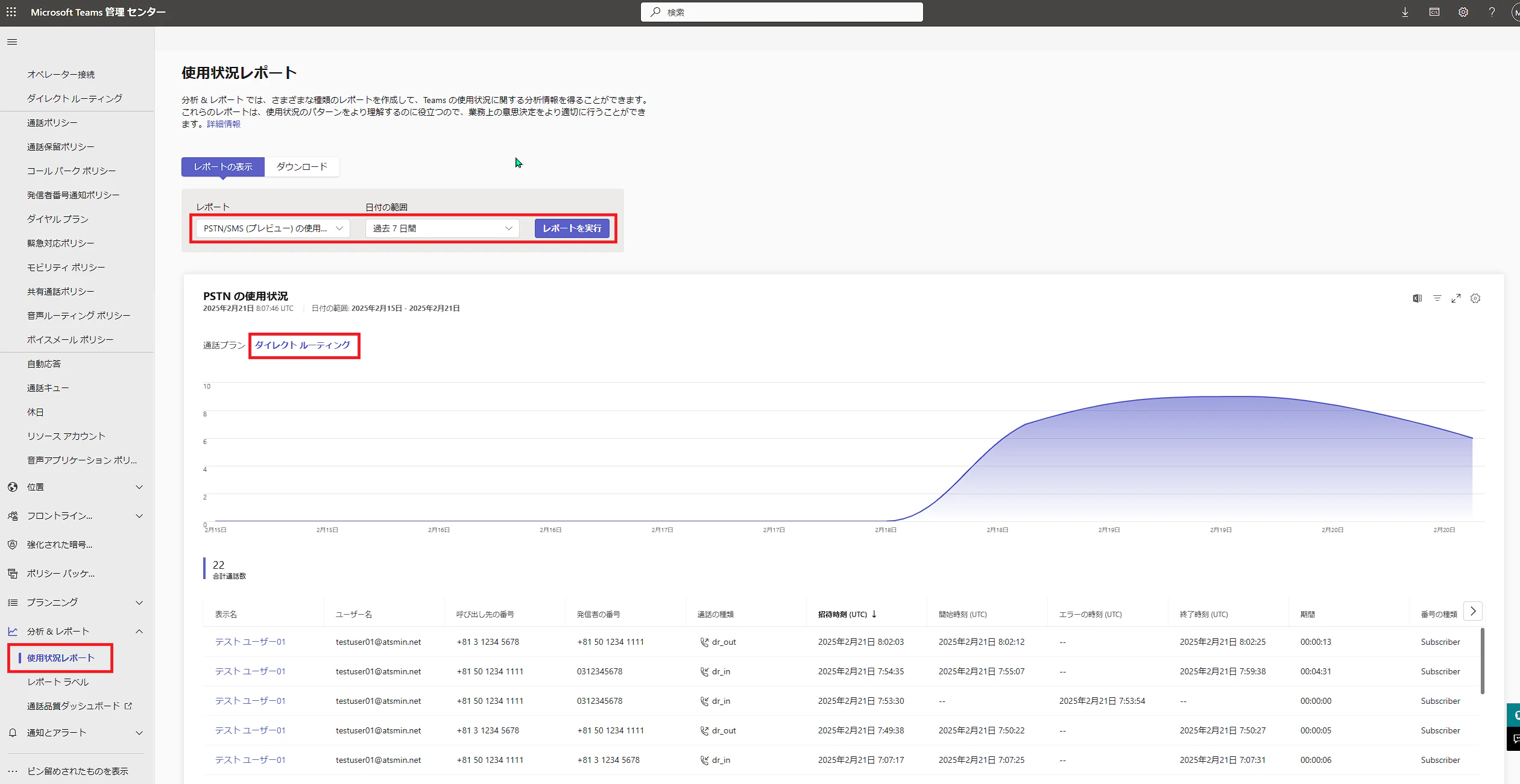The width and height of the screenshot is (1520, 784).
Task: Open レポート ラベル in sidebar
Action: 58,682
